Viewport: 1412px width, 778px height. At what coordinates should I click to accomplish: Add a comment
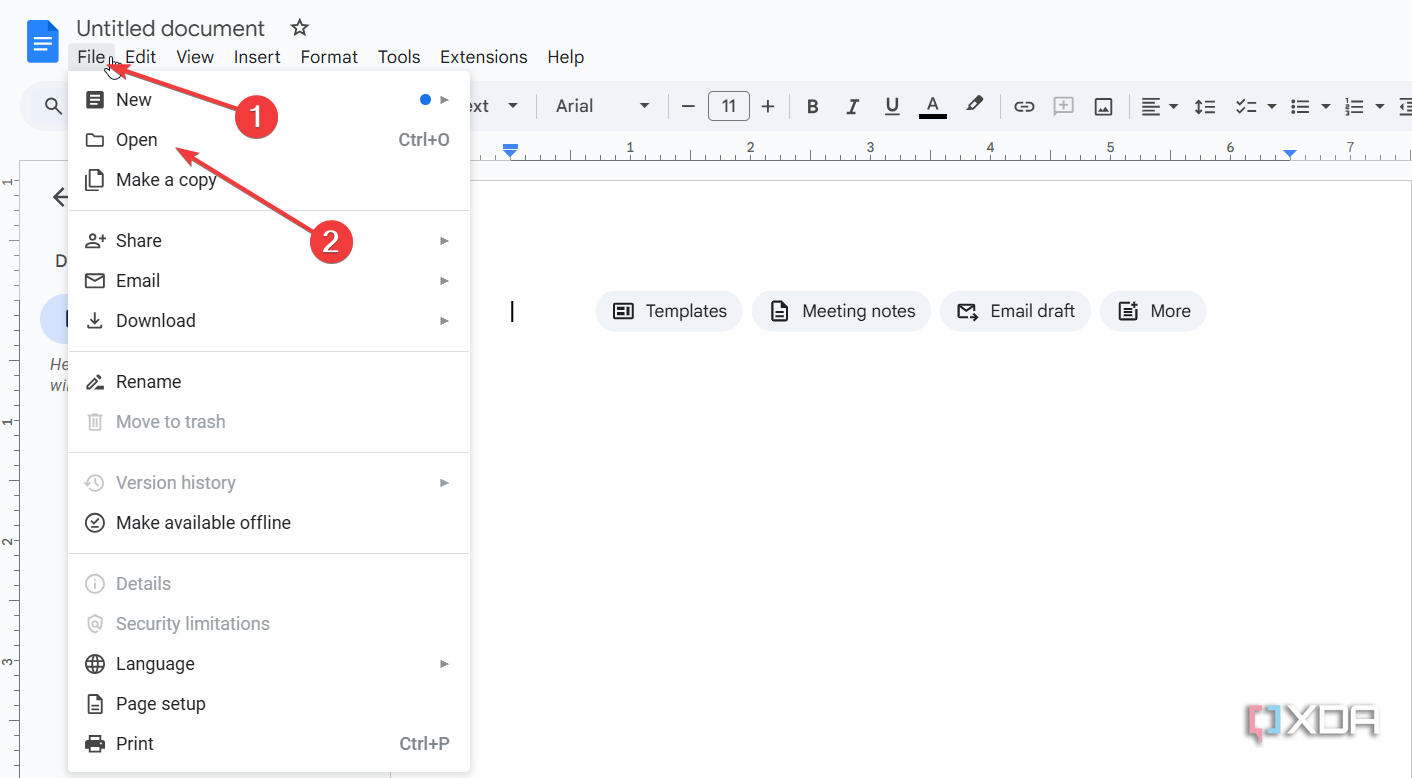point(1063,106)
